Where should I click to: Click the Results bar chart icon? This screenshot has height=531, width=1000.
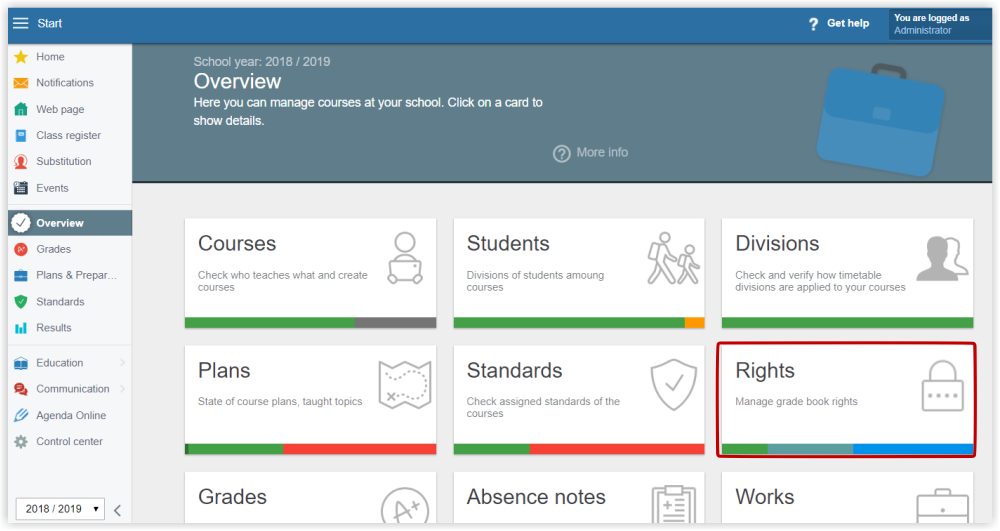coord(21,328)
